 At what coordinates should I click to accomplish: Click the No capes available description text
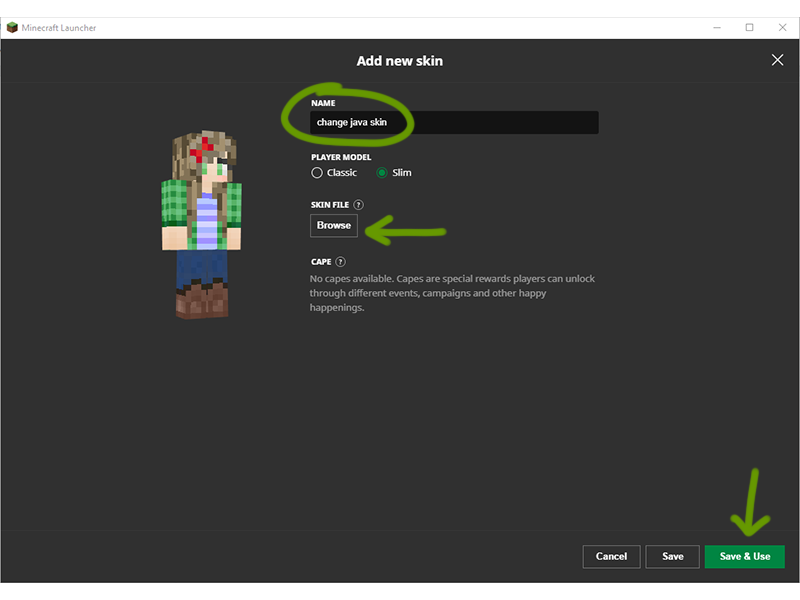(452, 293)
